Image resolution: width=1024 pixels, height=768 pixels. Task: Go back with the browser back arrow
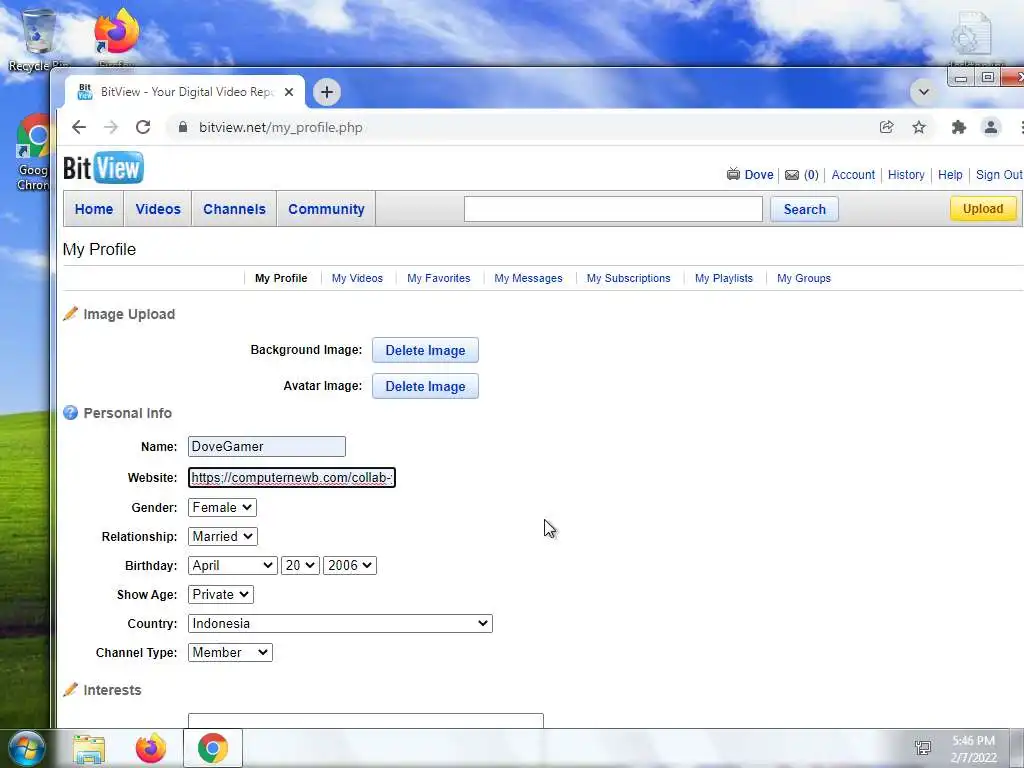[79, 127]
